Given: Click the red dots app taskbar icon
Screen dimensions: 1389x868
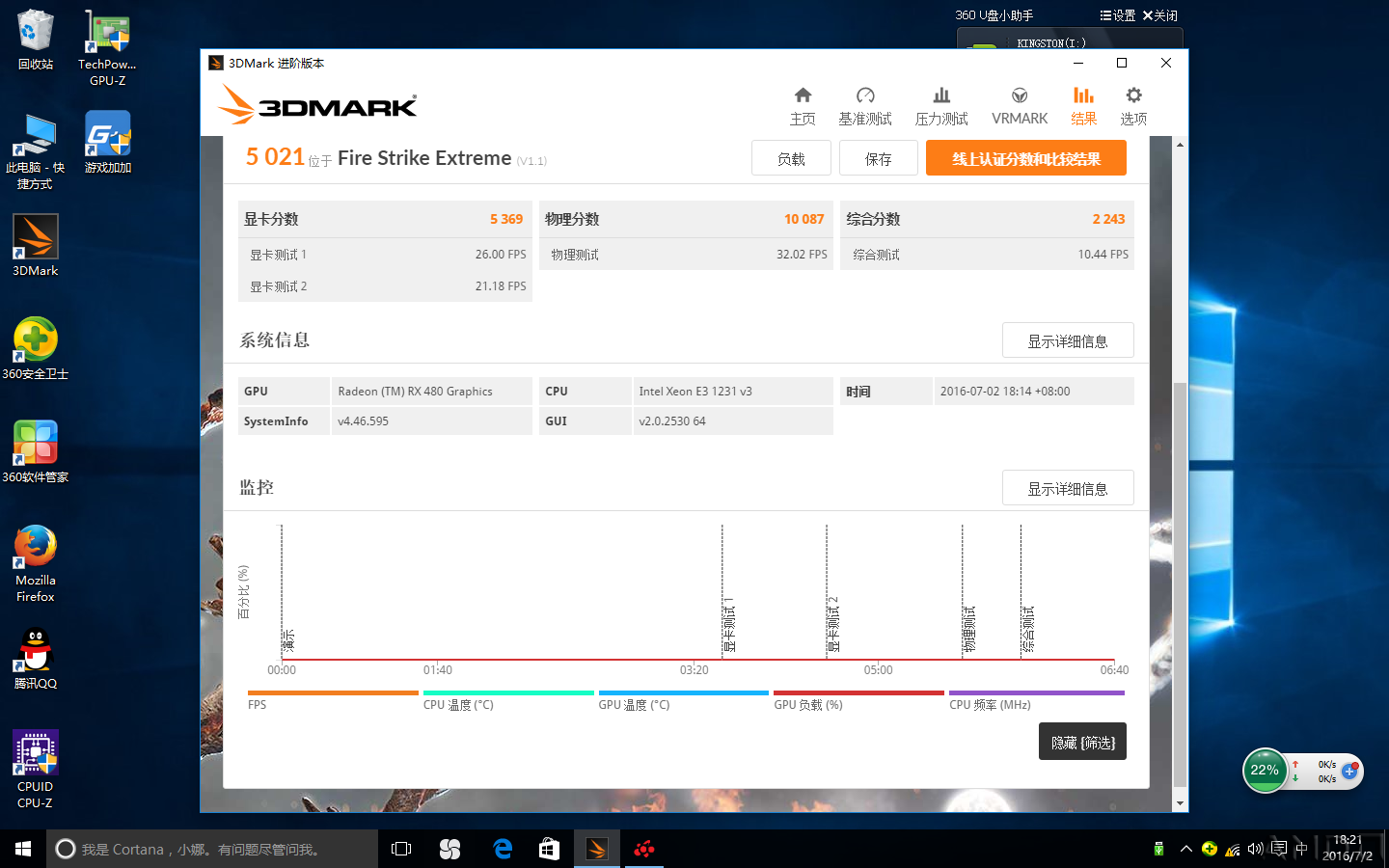Looking at the screenshot, I should point(644,849).
